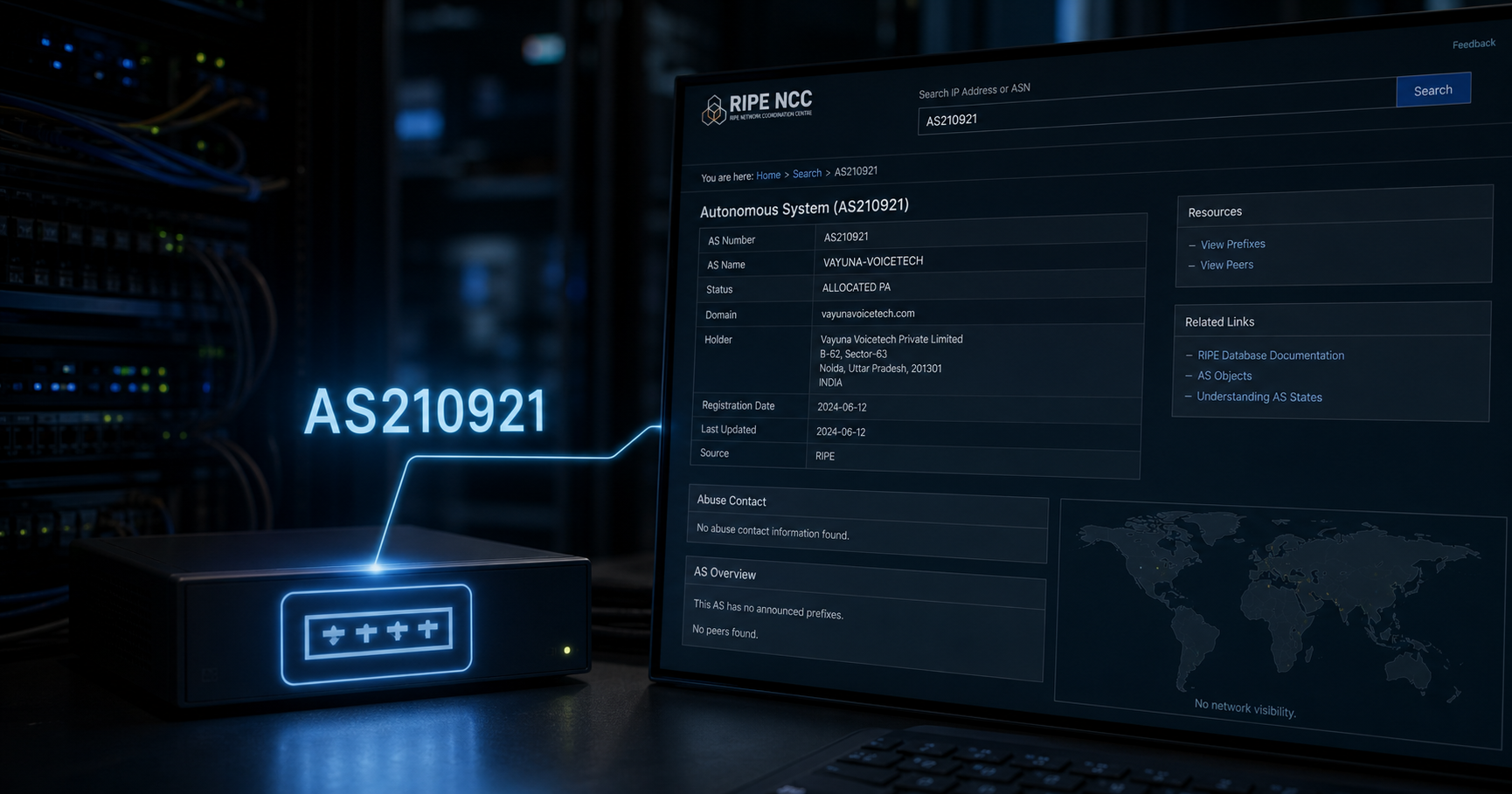
Task: Click the Source row label
Action: coord(714,453)
